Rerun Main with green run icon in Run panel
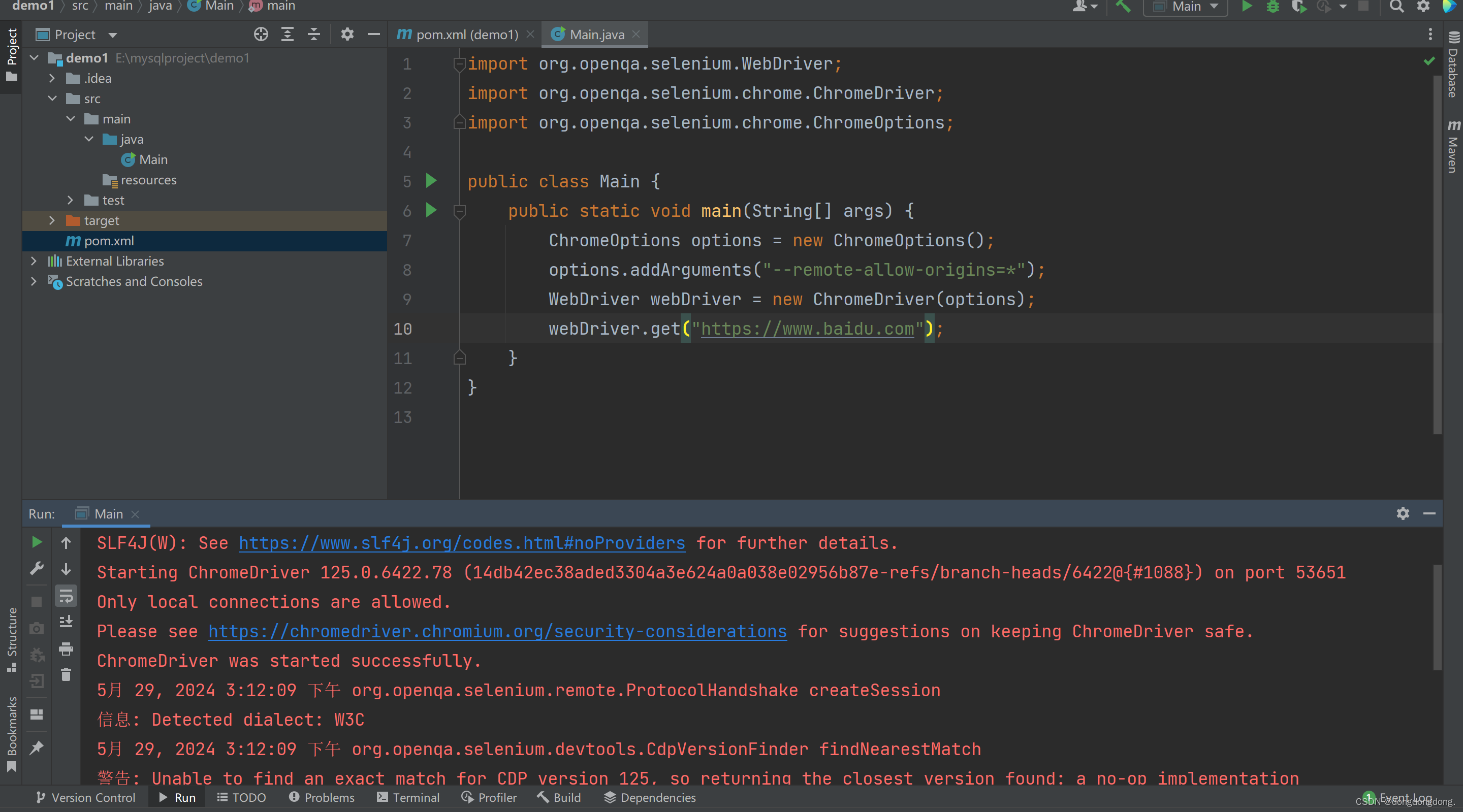 tap(37, 542)
